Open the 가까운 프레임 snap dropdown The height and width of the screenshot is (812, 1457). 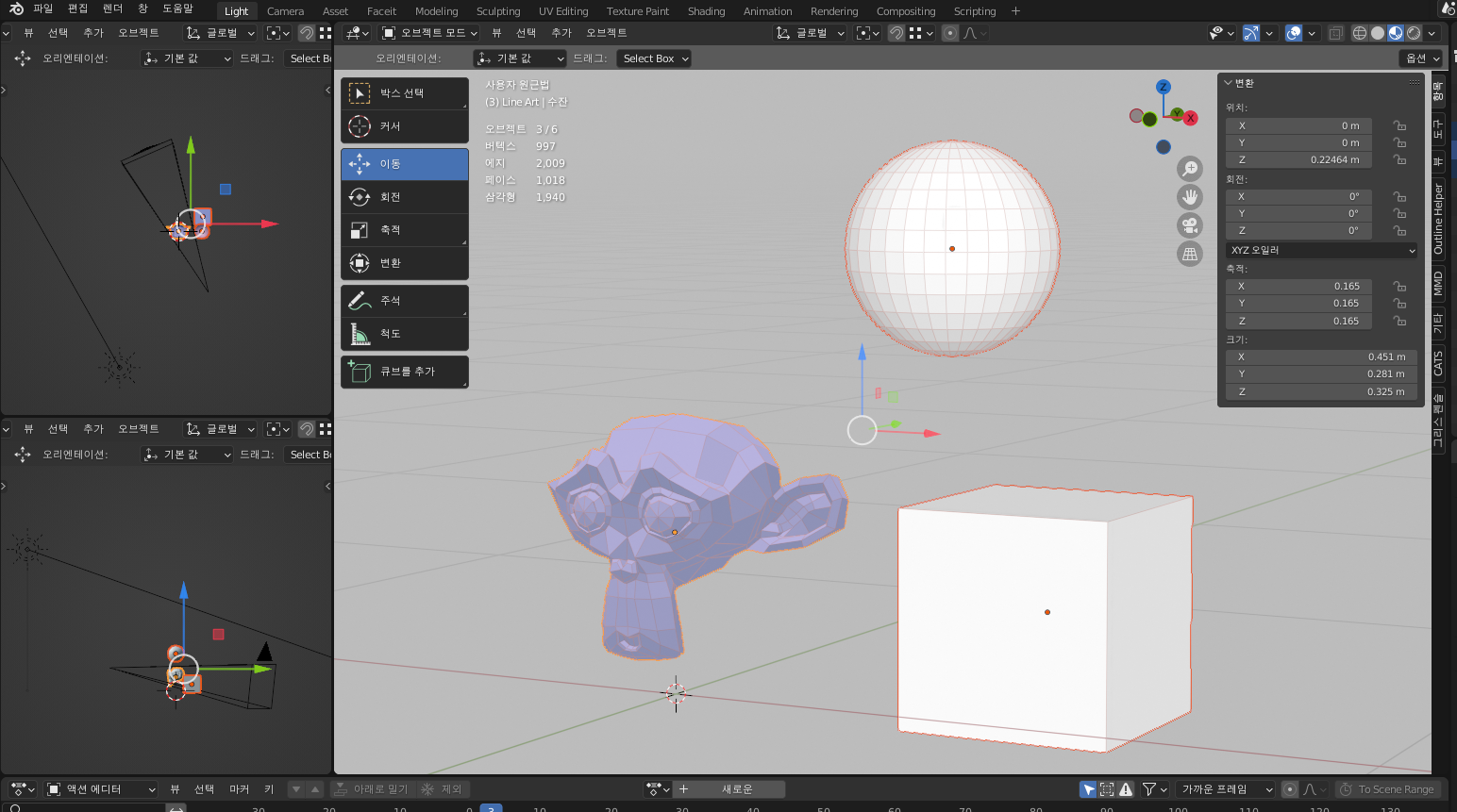(x=1226, y=789)
